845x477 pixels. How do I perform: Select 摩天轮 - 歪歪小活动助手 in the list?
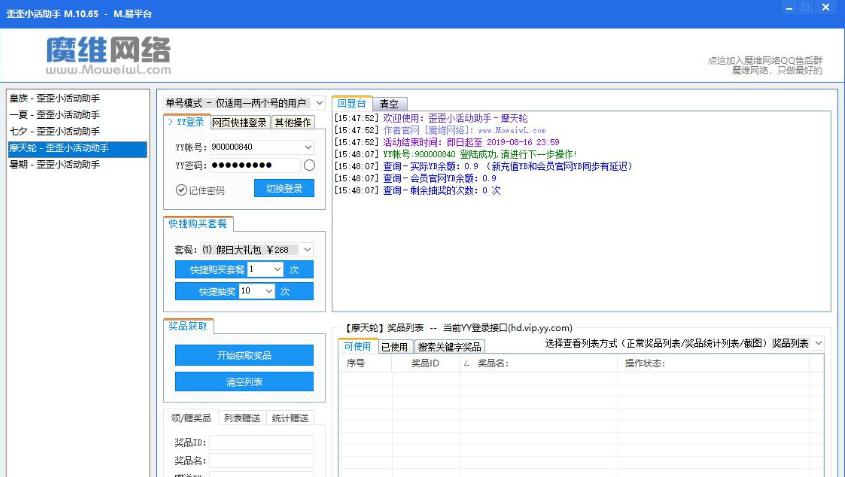click(77, 148)
